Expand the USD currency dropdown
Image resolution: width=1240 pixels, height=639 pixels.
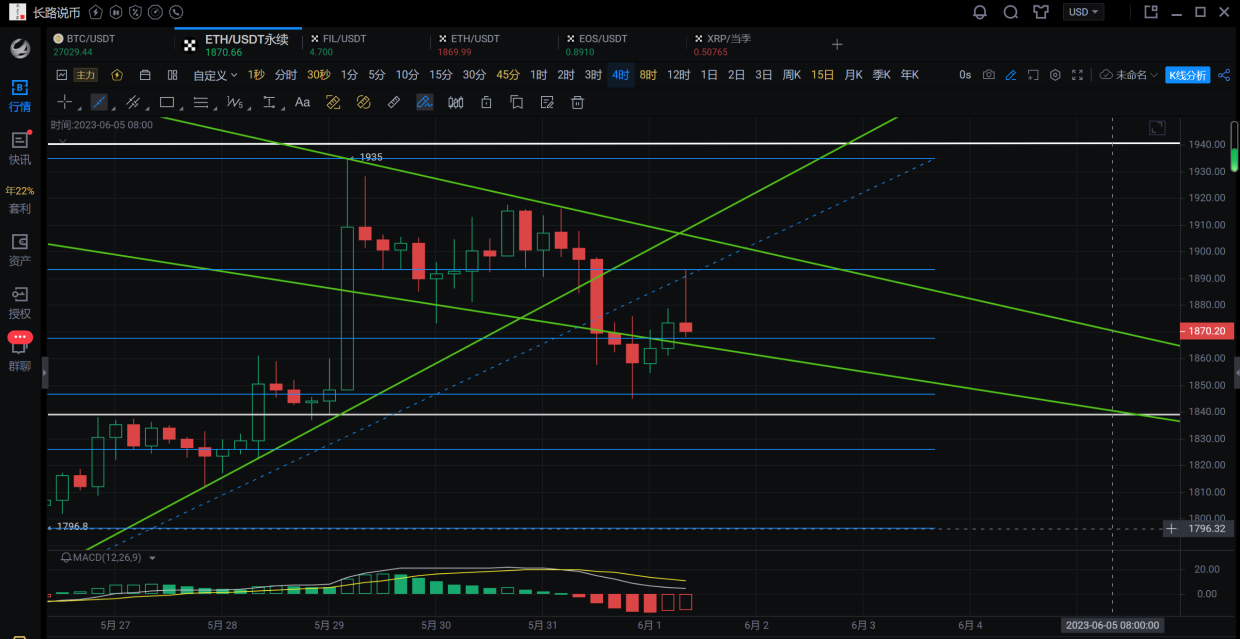tap(1084, 12)
